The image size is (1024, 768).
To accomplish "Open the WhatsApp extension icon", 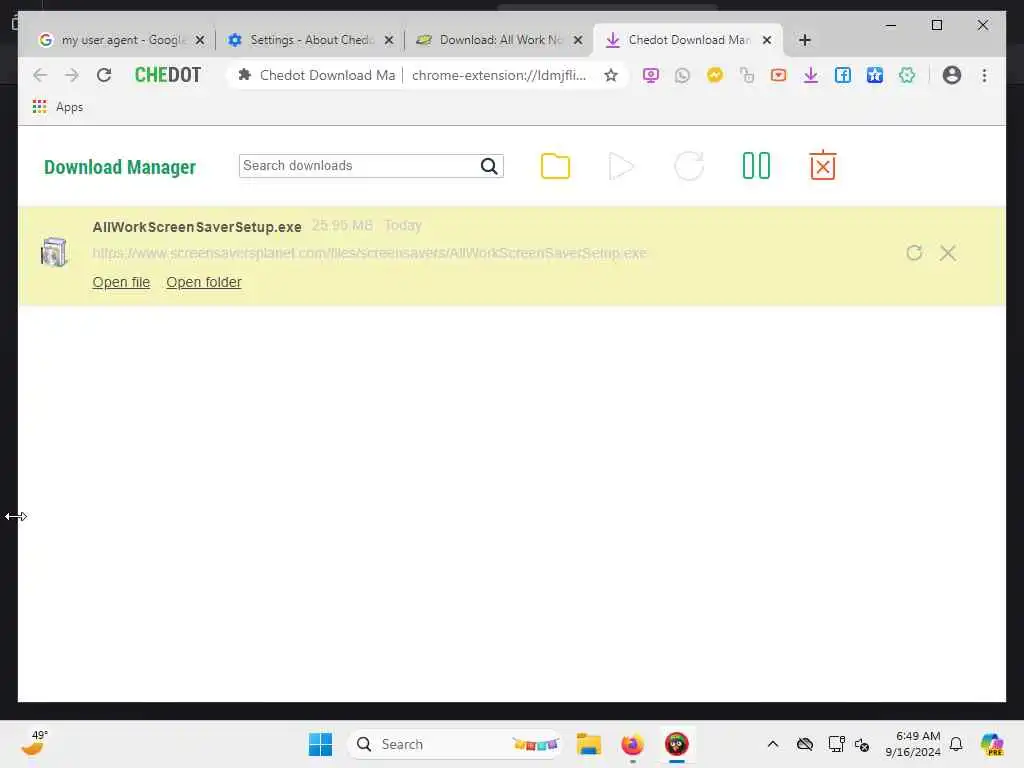I will 682,75.
